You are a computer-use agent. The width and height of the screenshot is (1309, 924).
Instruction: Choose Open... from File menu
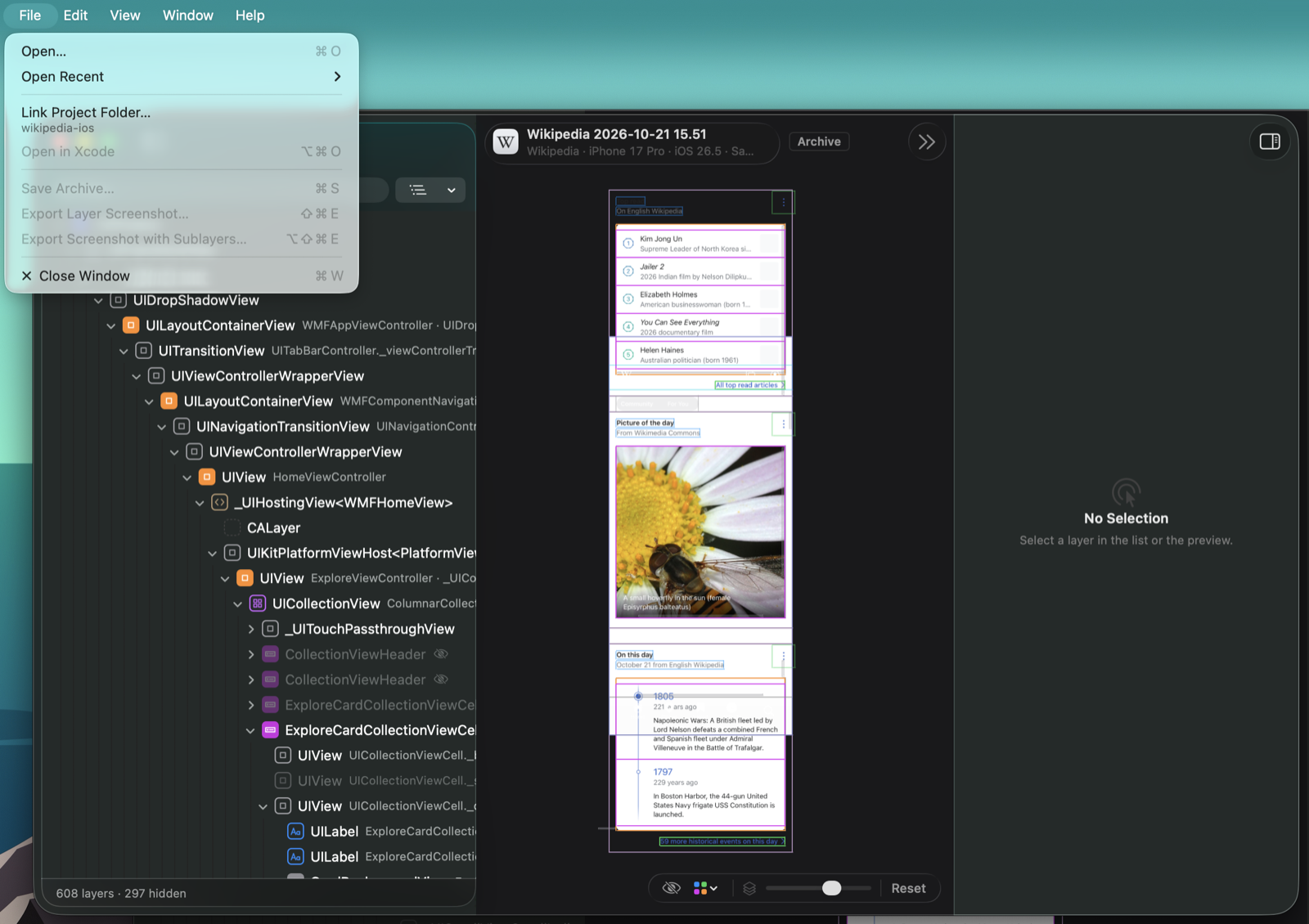tap(182, 51)
